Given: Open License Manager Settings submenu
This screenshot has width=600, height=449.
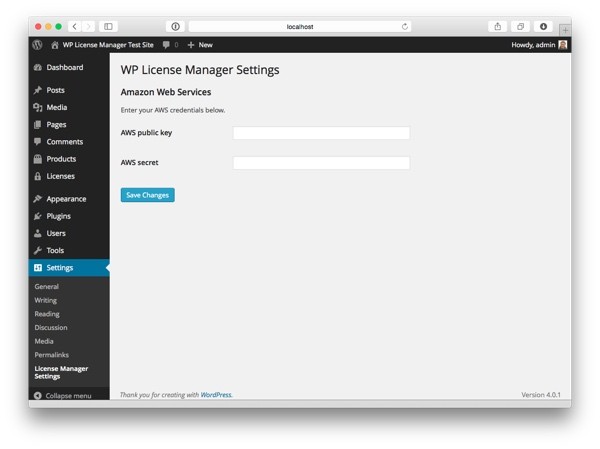Looking at the screenshot, I should point(61,372).
